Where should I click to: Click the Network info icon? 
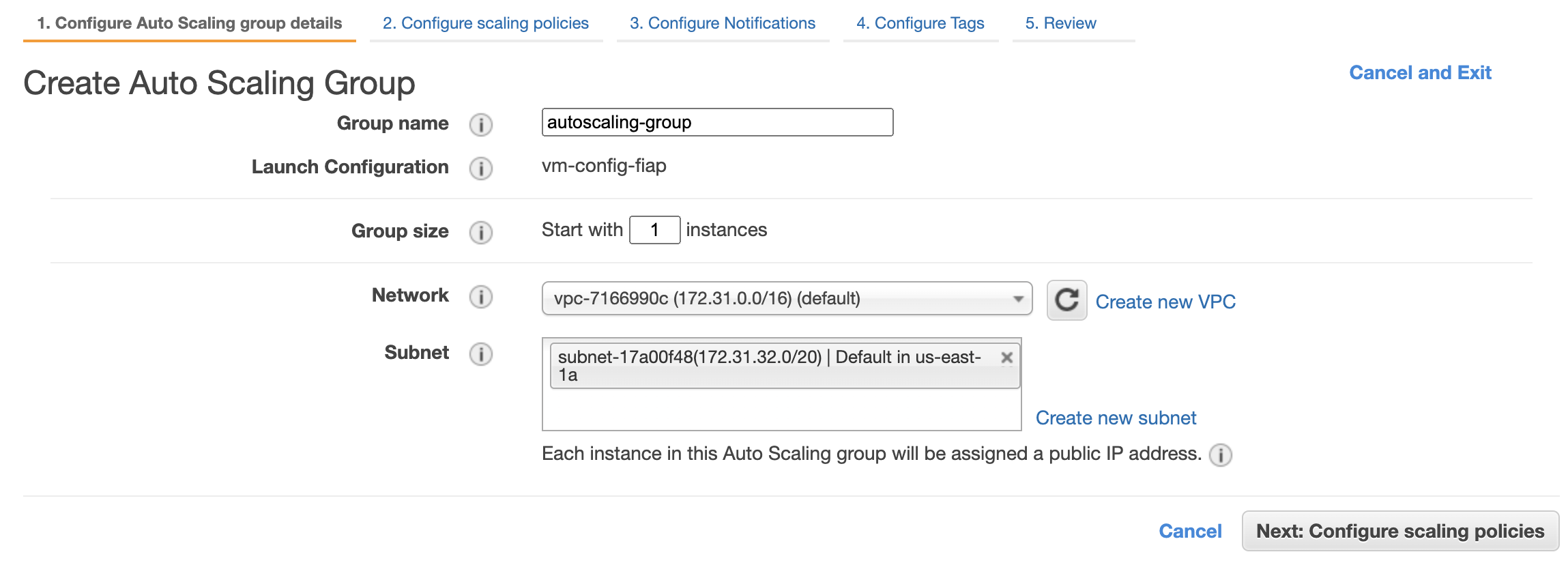[480, 297]
